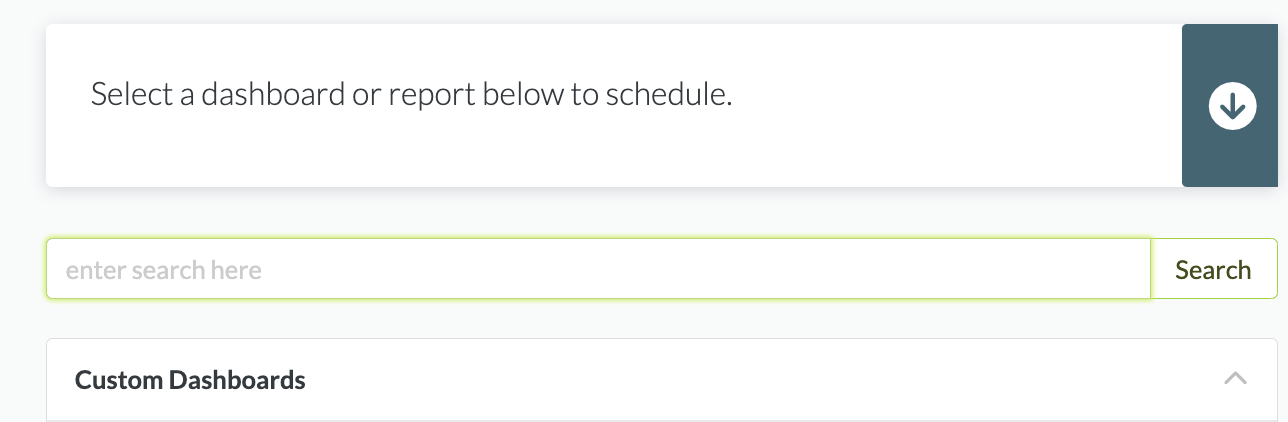Toggle the Custom Dashboards accordion row
The image size is (1288, 422).
pyautogui.click(x=660, y=380)
